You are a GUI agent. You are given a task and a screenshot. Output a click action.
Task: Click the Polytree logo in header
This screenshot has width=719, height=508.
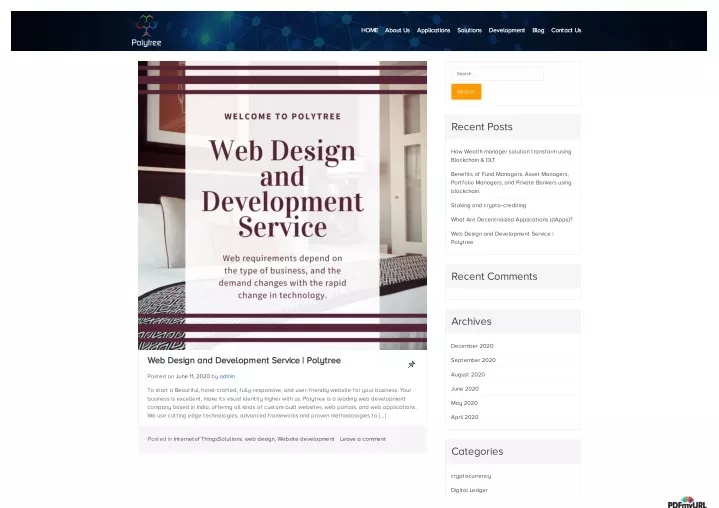[x=146, y=31]
